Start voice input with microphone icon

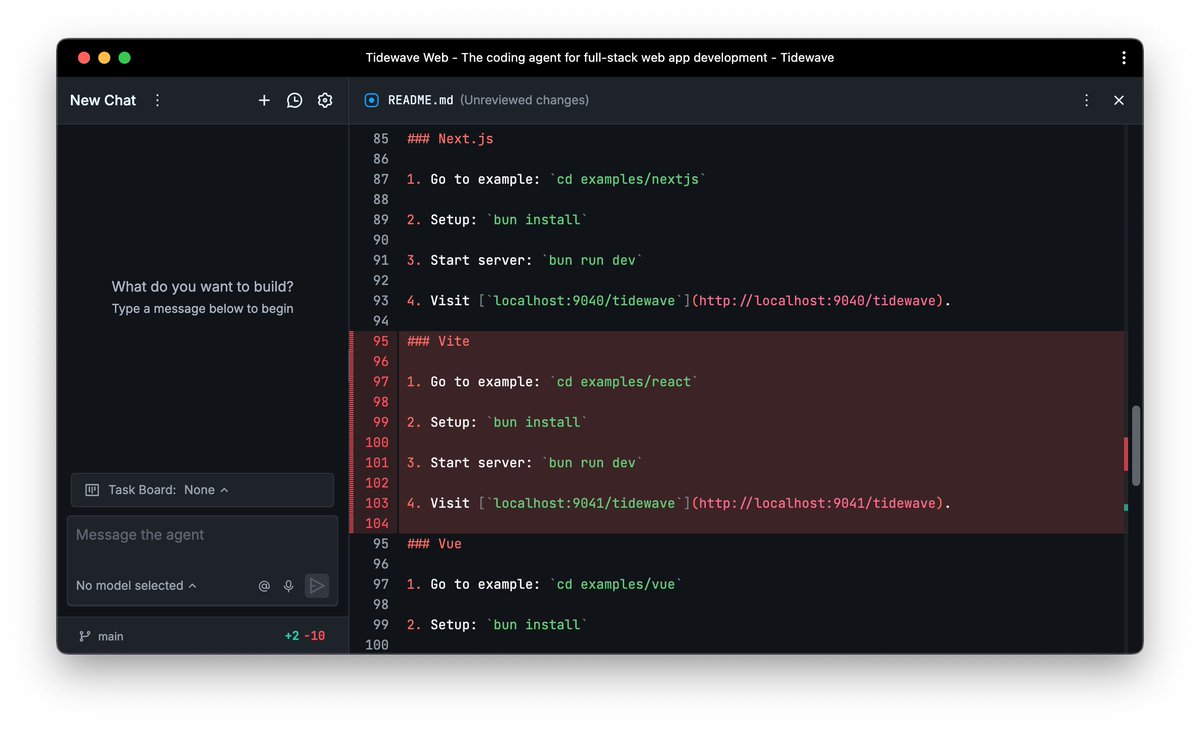(x=289, y=586)
